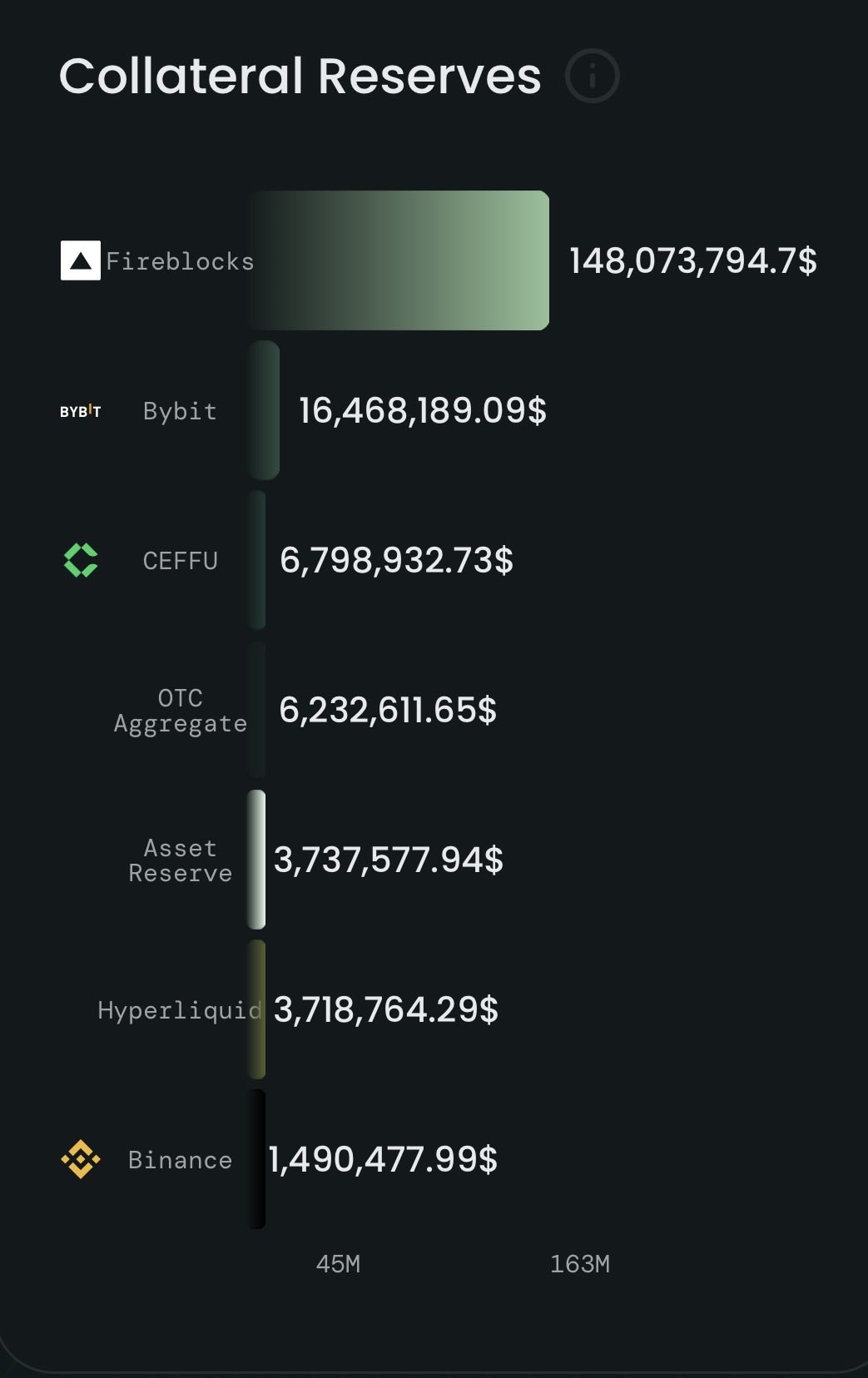Click the green CEFFU logo
868x1378 pixels.
[x=81, y=560]
